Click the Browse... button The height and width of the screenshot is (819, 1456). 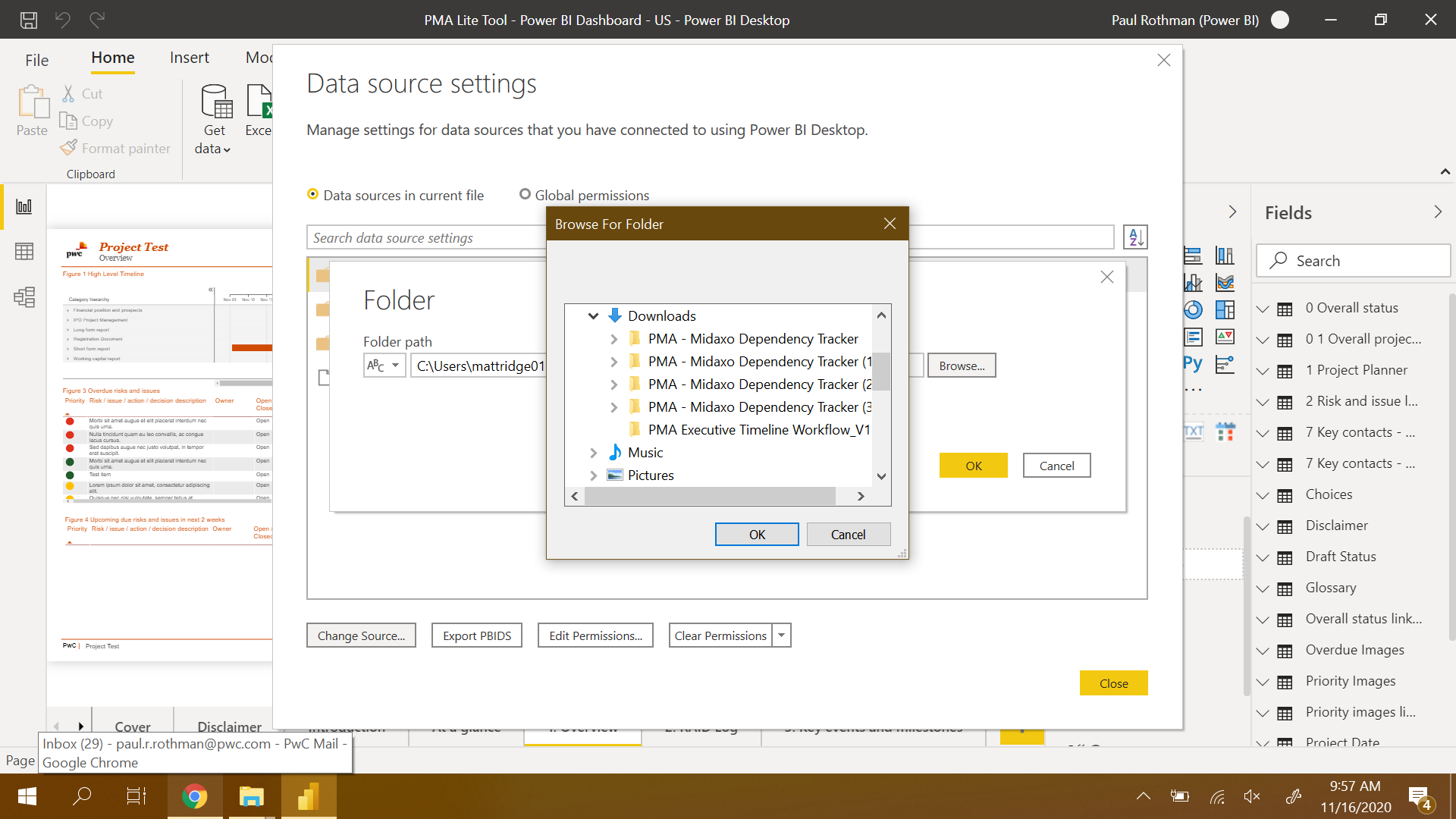click(962, 366)
